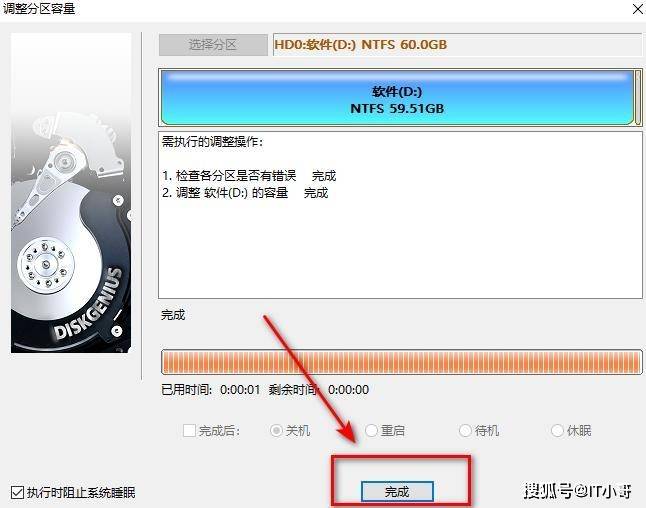Click the 完成 status text above progress bar
646x508 pixels.
point(173,315)
